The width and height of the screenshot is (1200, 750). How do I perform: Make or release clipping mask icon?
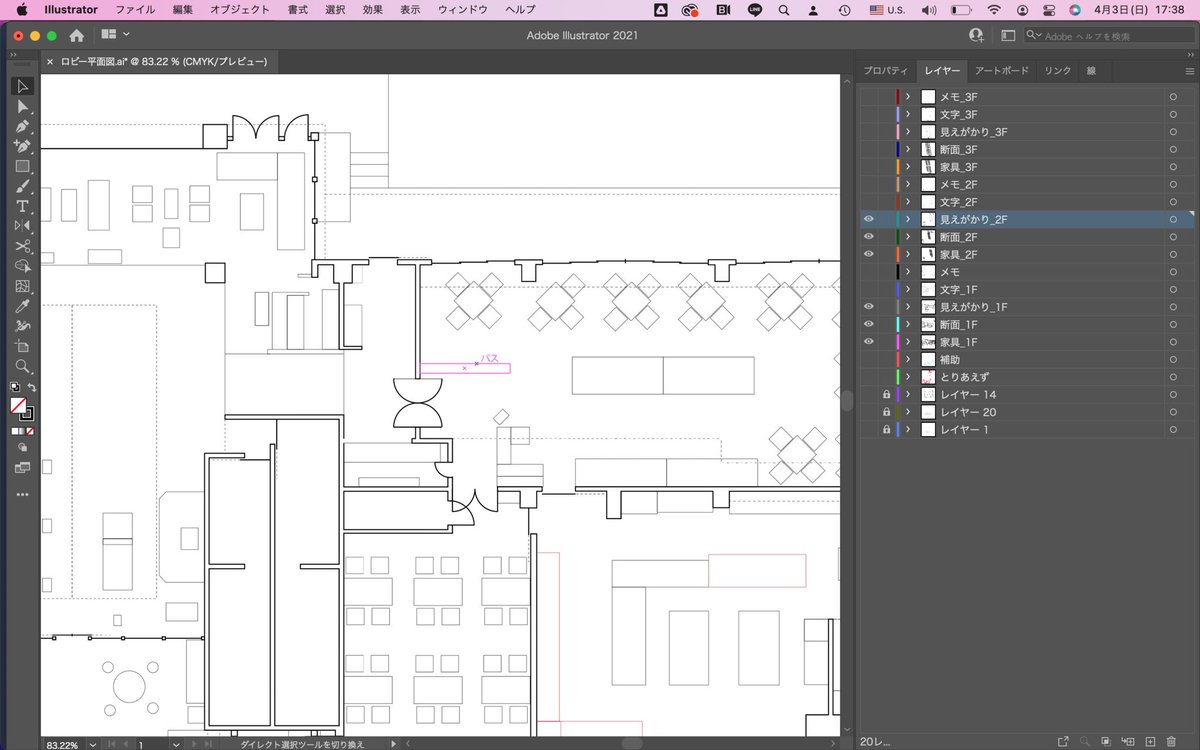(1106, 741)
